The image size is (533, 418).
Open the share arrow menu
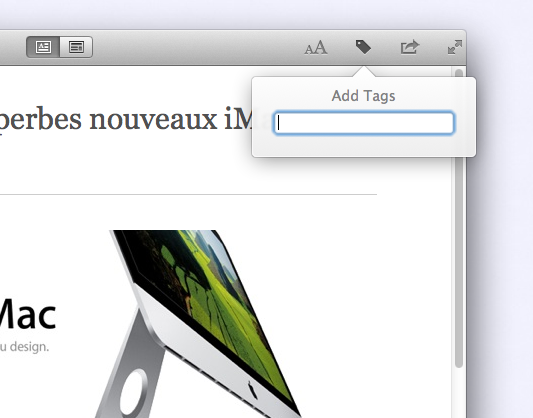point(410,47)
